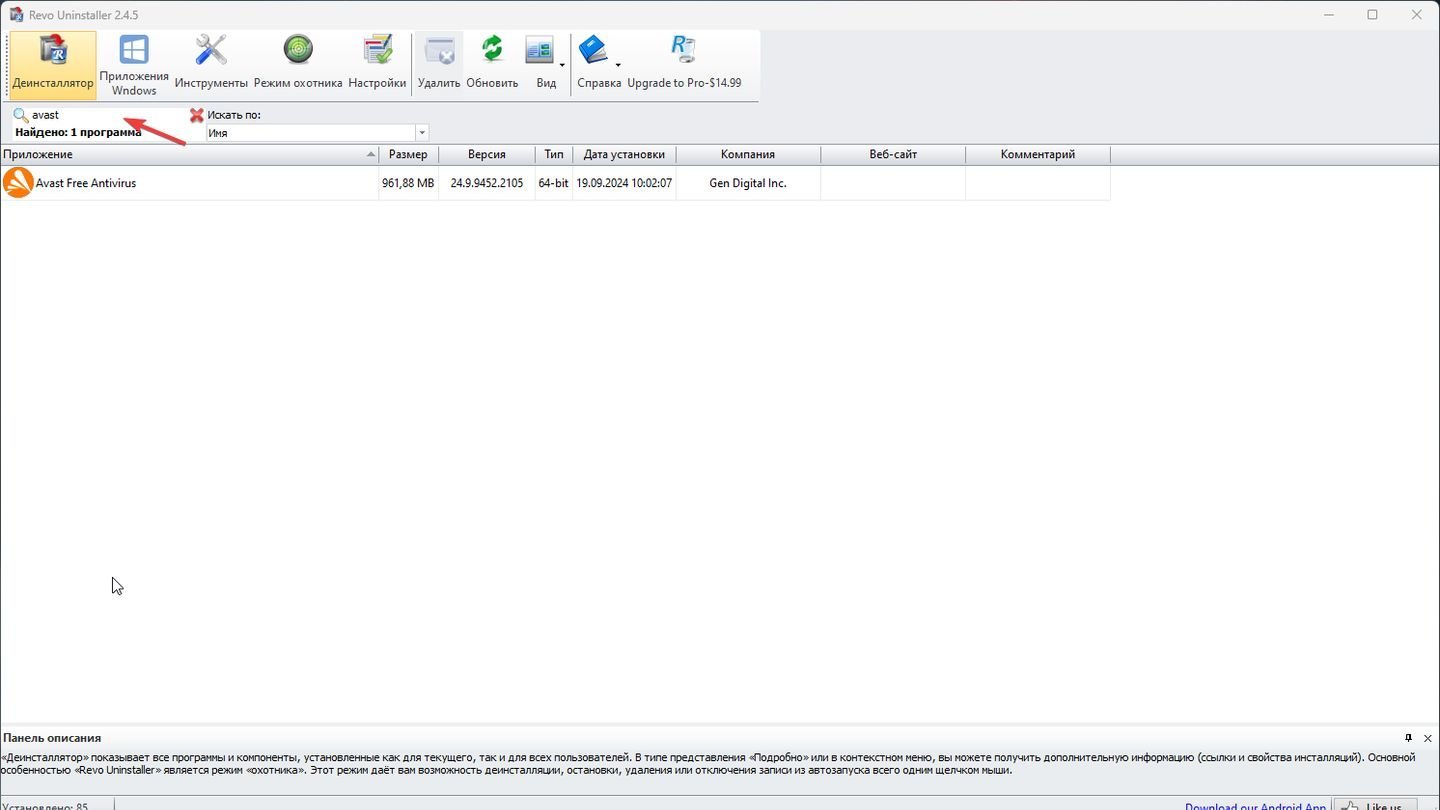
Task: Open the Справка book icon
Action: (x=594, y=49)
